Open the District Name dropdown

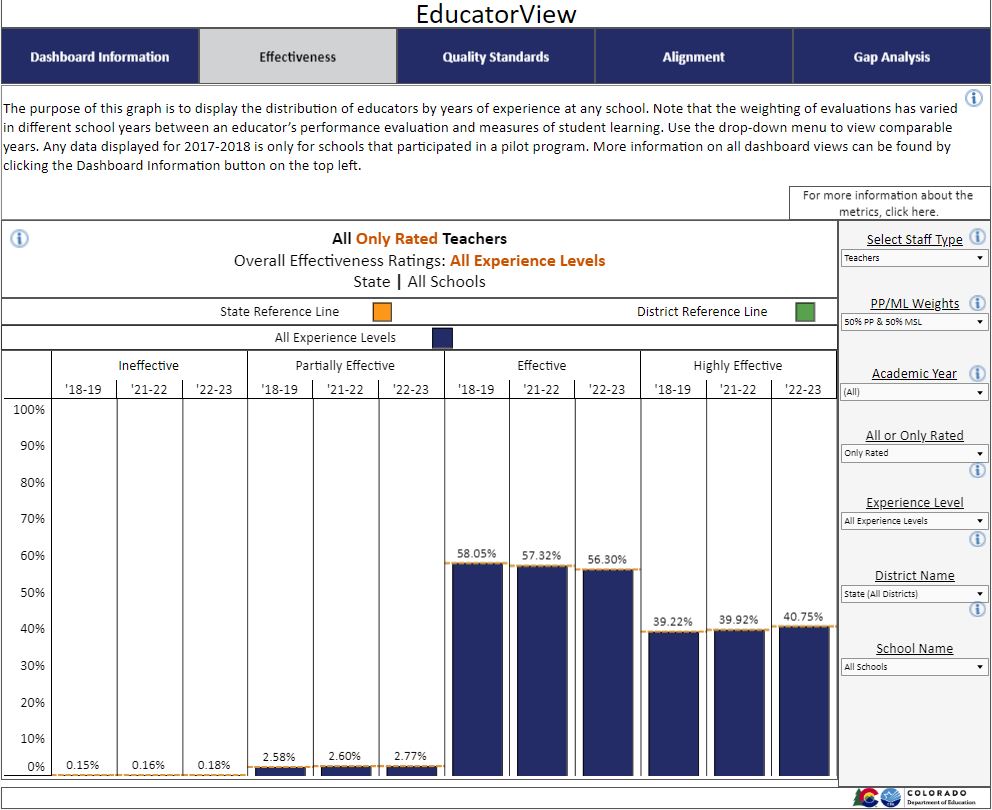(914, 594)
